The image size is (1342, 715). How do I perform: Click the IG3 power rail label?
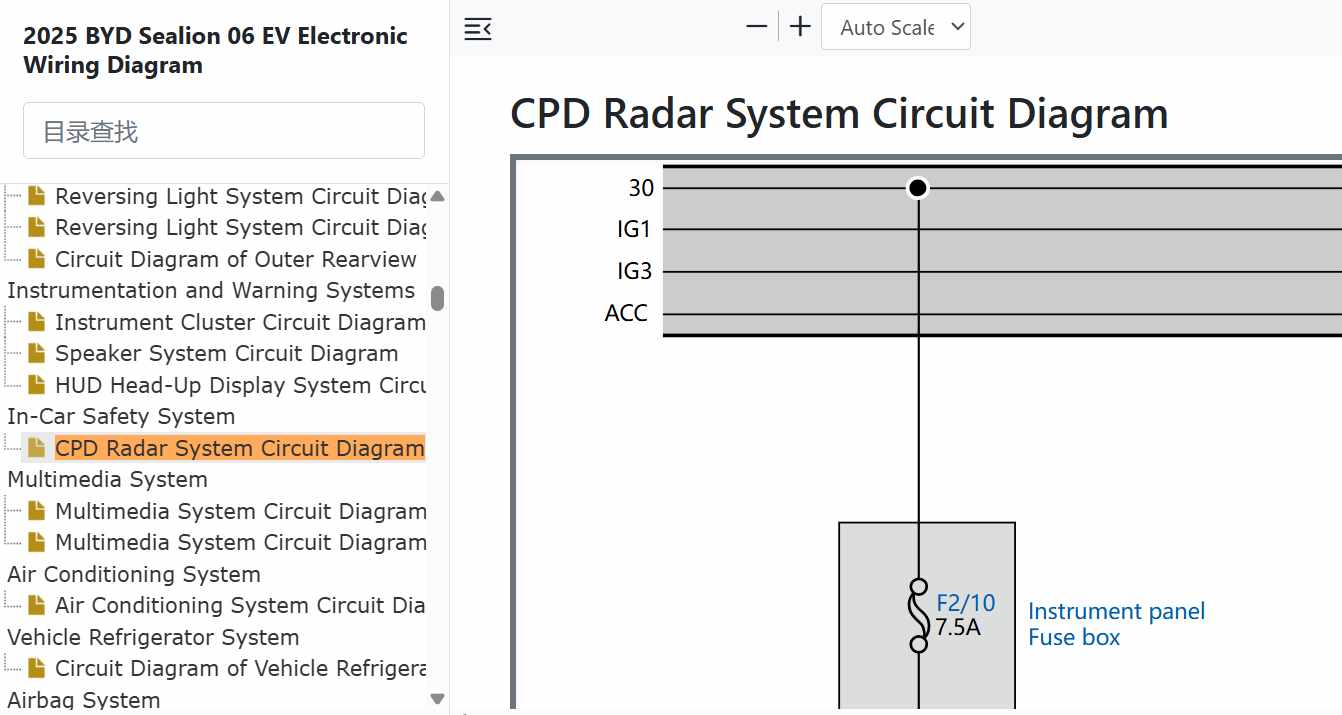click(634, 272)
